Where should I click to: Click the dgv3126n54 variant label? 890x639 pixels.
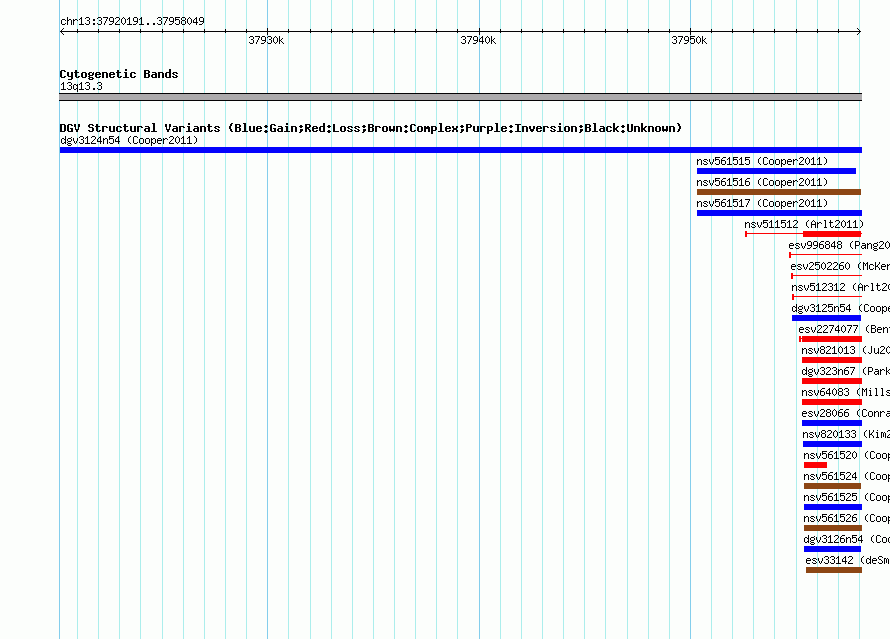tap(847, 539)
